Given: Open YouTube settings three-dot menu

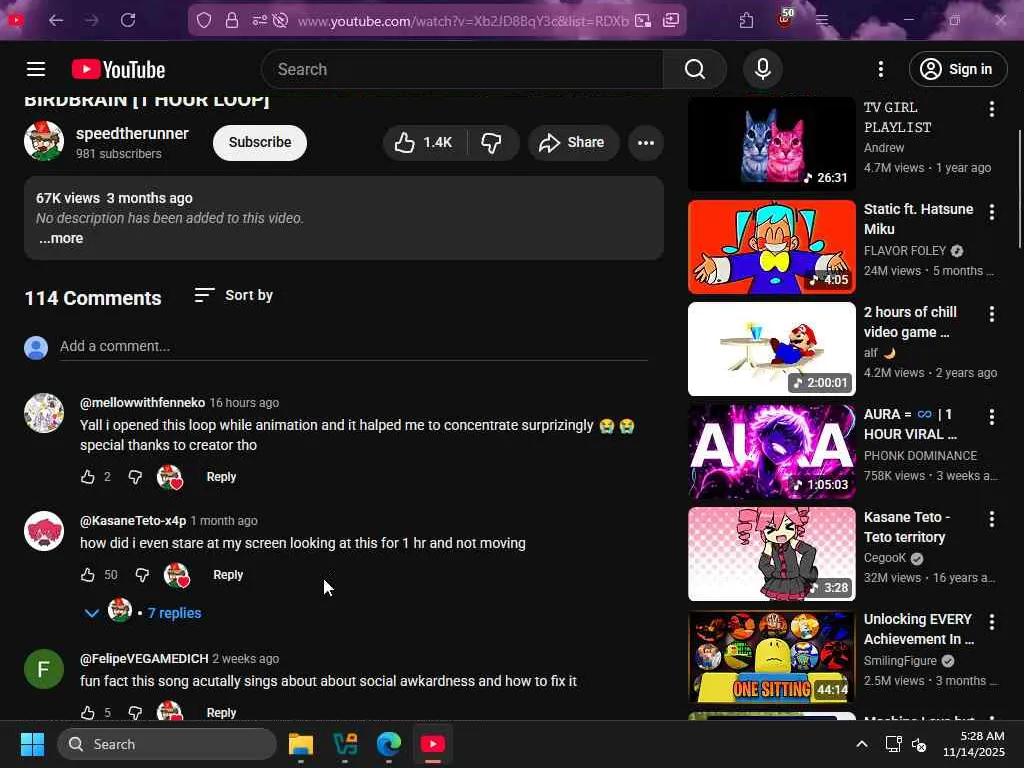Looking at the screenshot, I should click(881, 69).
